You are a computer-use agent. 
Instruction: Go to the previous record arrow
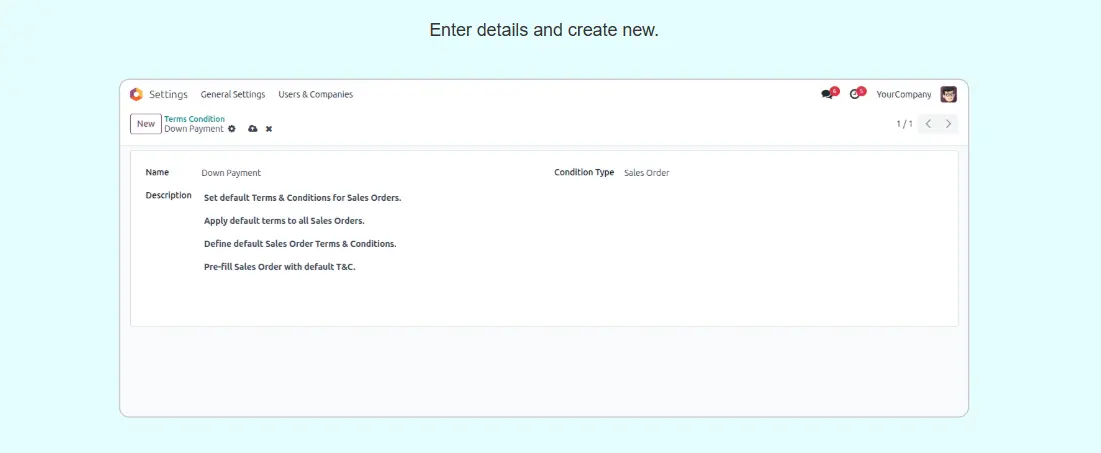click(x=928, y=124)
